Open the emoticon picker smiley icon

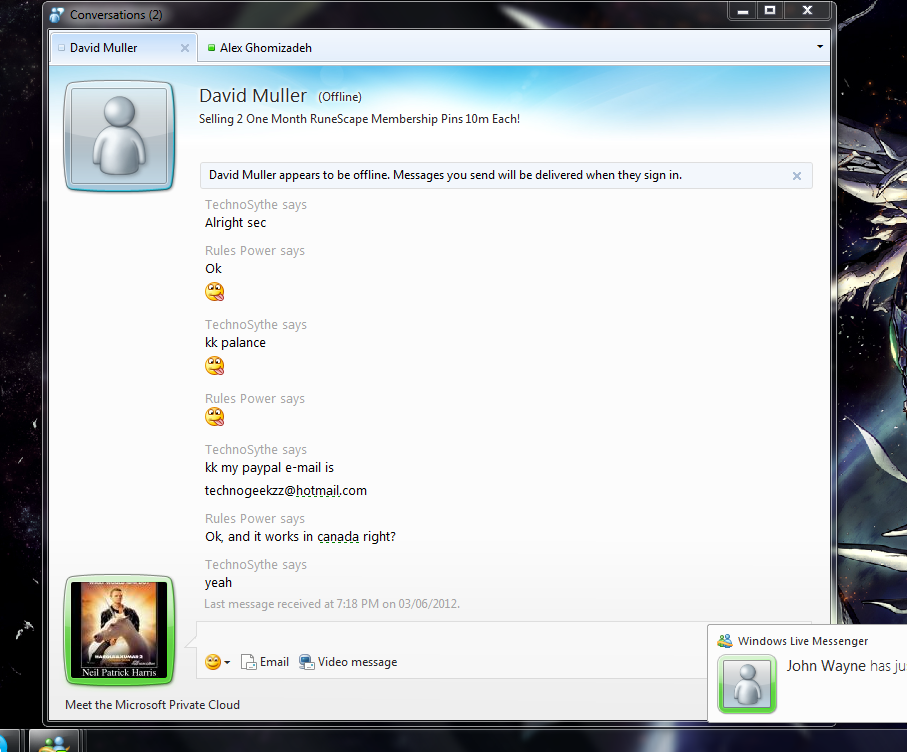[213, 662]
